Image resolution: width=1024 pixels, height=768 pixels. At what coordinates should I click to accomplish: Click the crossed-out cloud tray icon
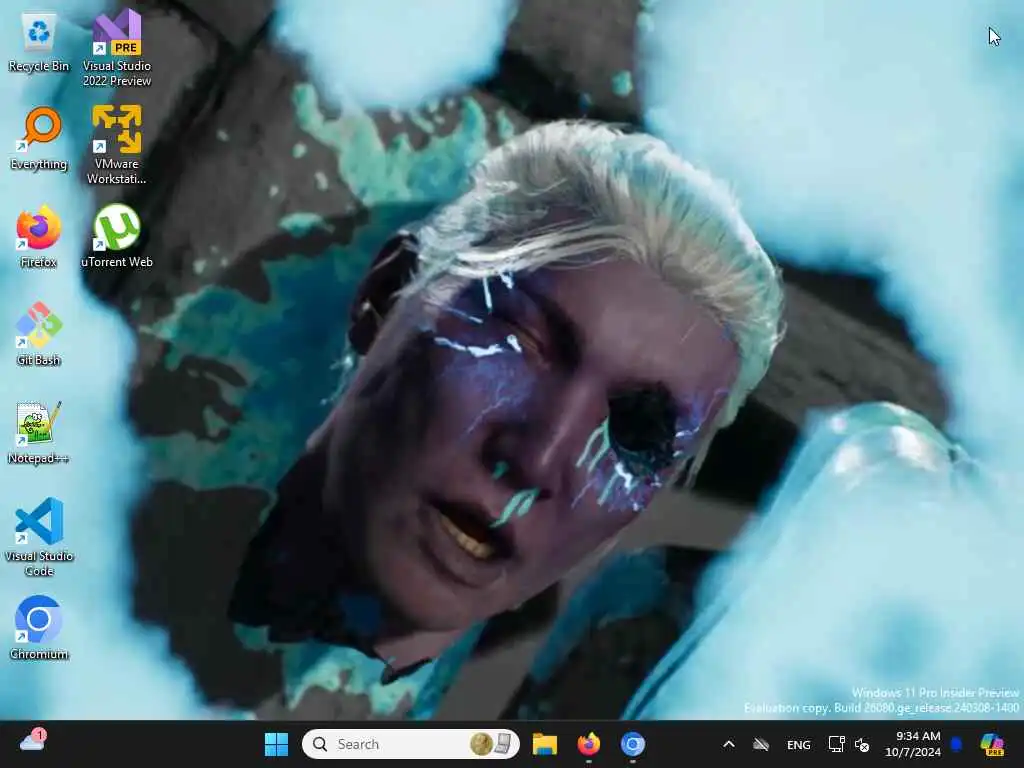(761, 744)
